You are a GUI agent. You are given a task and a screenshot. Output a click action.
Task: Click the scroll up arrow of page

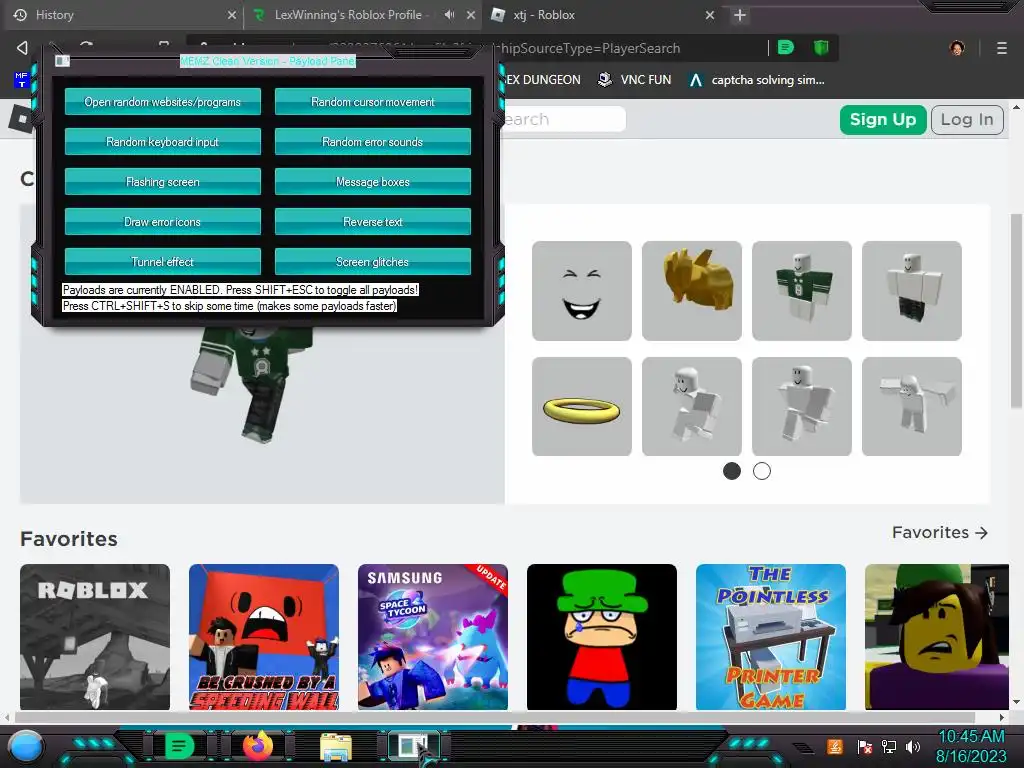pos(1016,106)
